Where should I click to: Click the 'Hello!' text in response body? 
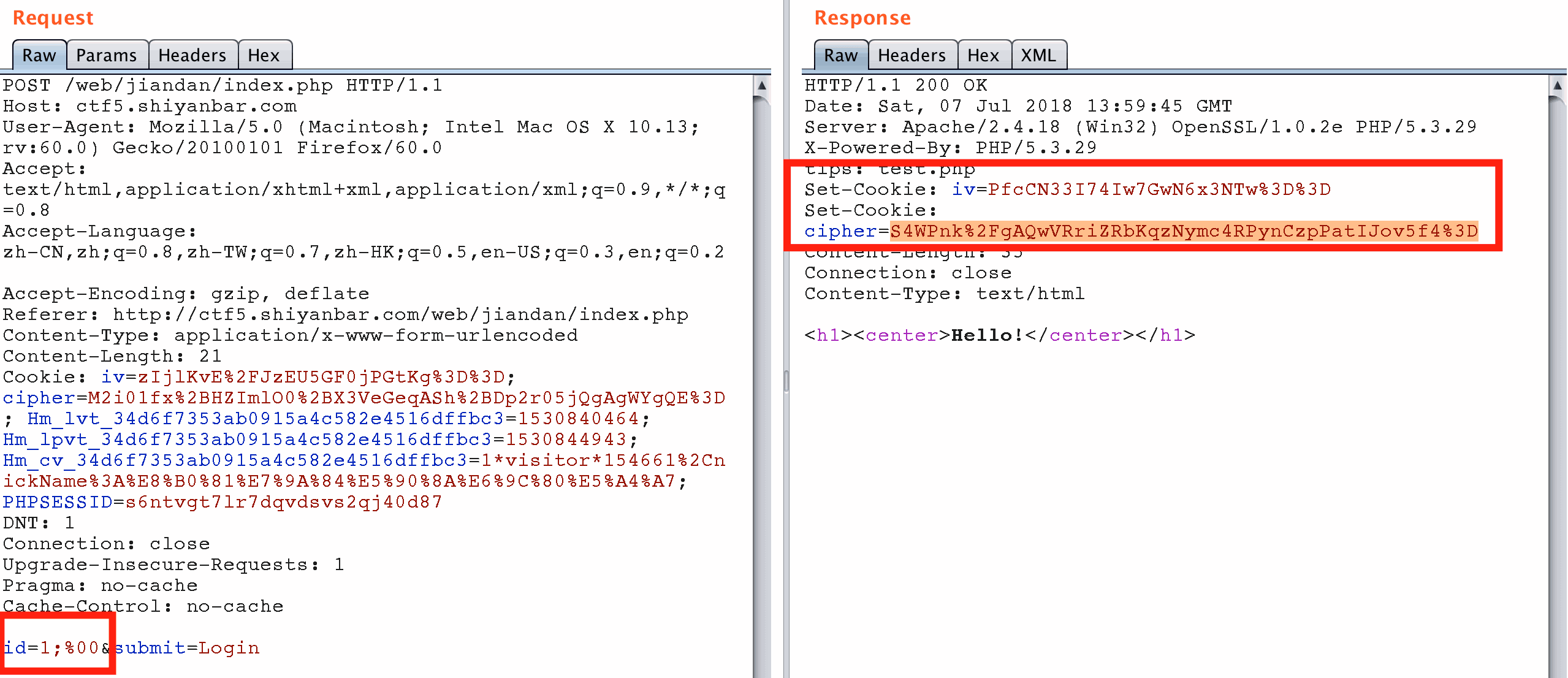pyautogui.click(x=988, y=335)
